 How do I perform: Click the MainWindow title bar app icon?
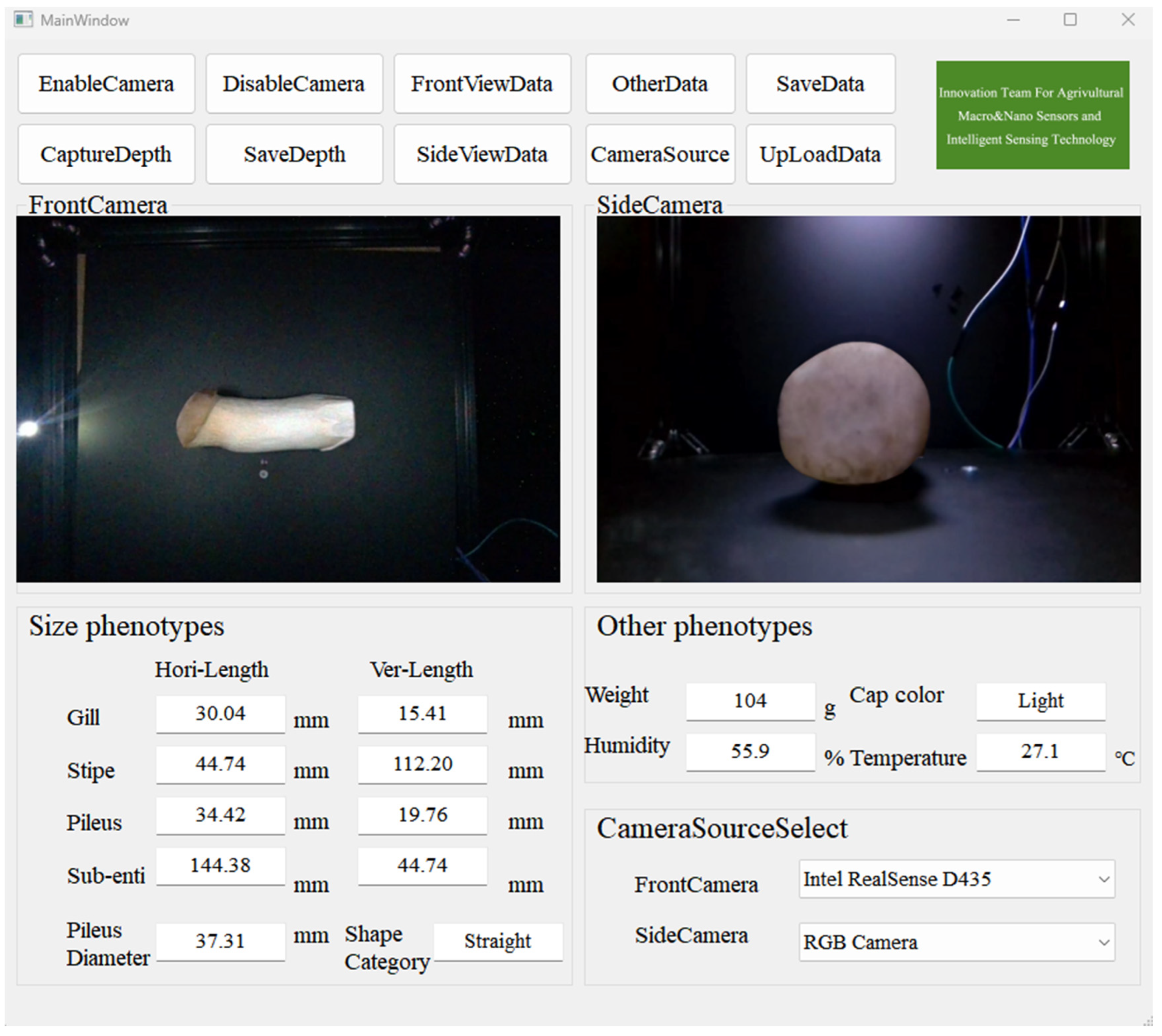[x=23, y=20]
